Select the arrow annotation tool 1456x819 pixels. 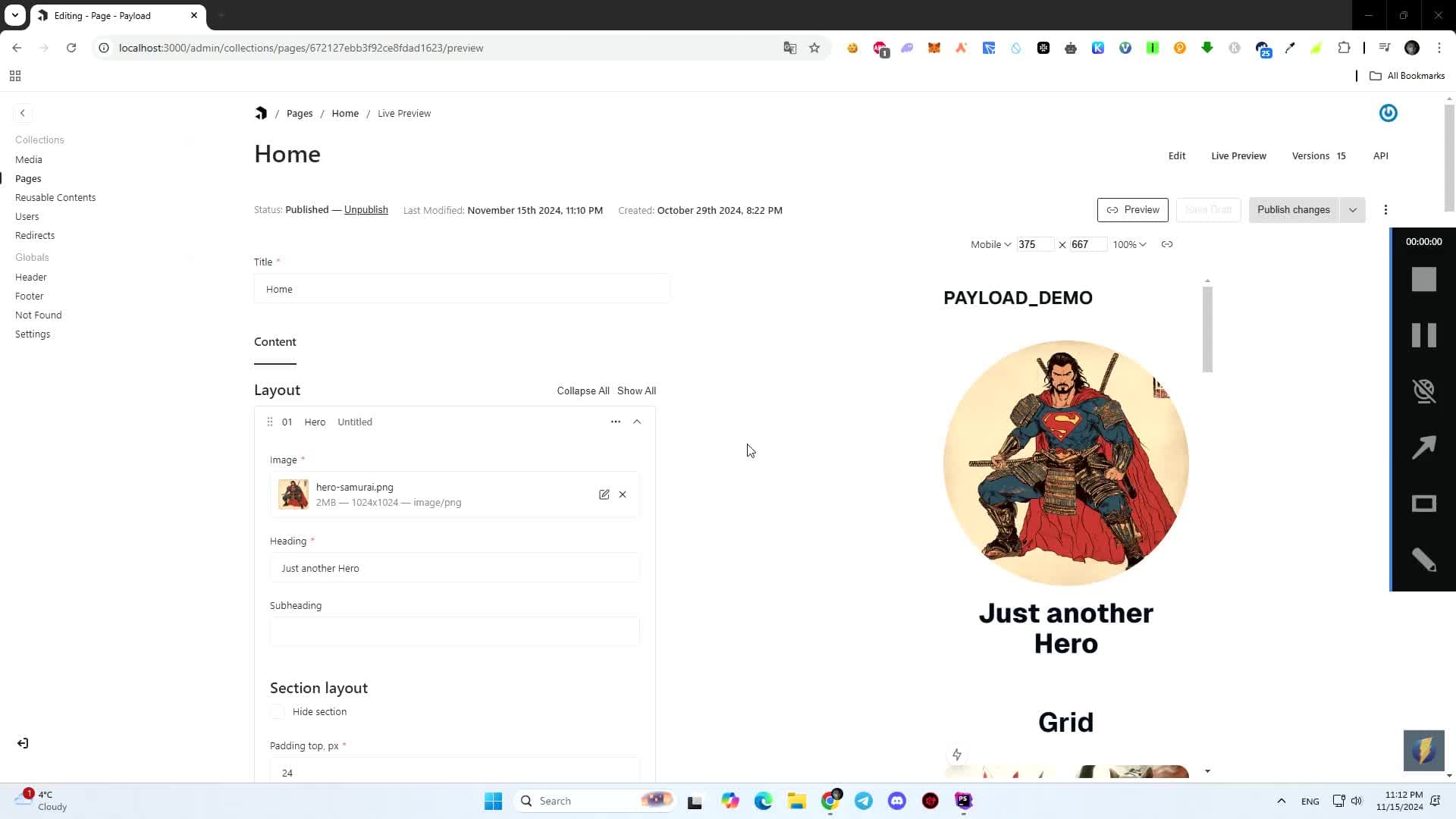click(1423, 447)
